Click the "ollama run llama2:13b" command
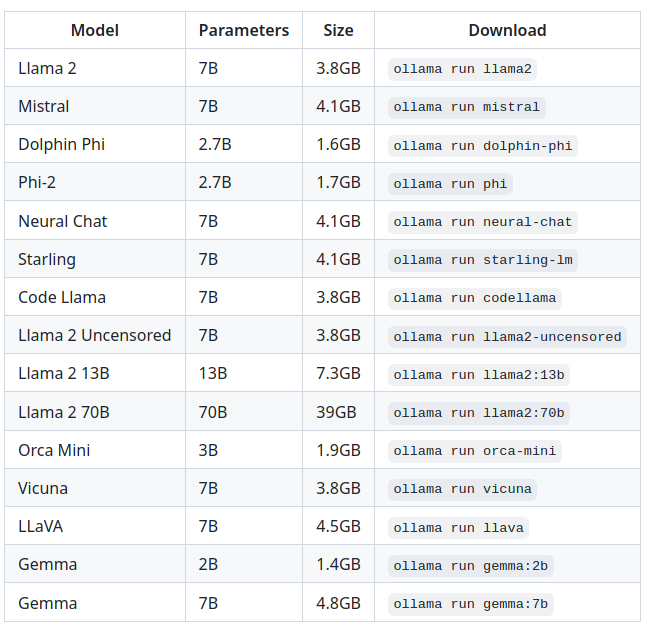The image size is (657, 629). (479, 374)
